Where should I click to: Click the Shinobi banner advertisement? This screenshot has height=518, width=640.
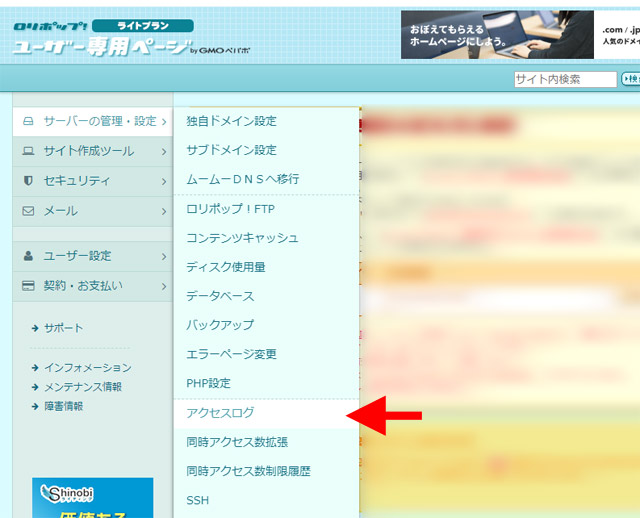(x=93, y=497)
